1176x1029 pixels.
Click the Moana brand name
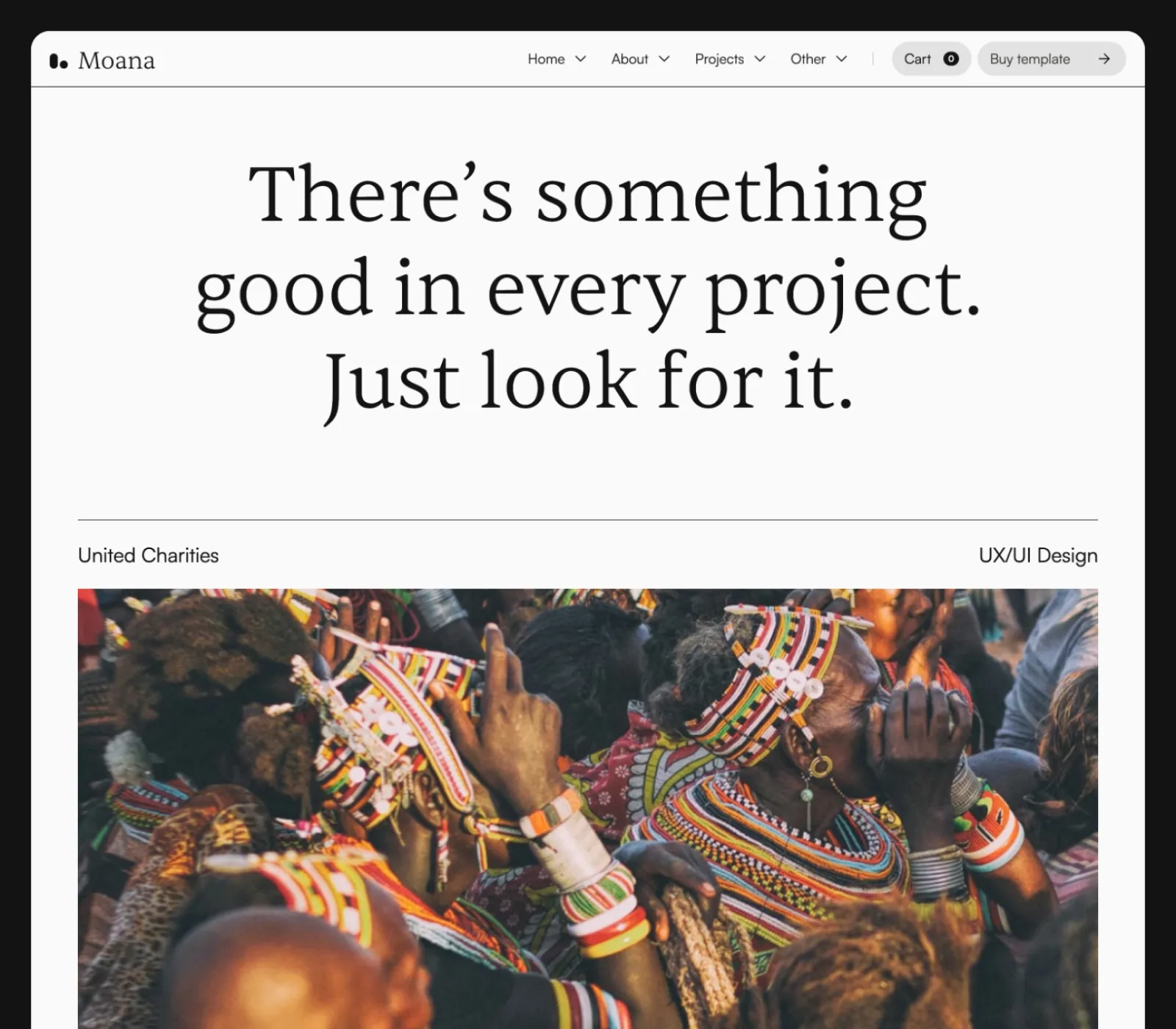pyautogui.click(x=116, y=60)
